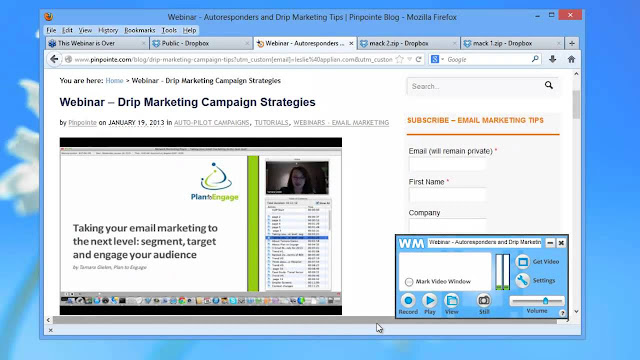Open Settings wrench icon

[522, 280]
